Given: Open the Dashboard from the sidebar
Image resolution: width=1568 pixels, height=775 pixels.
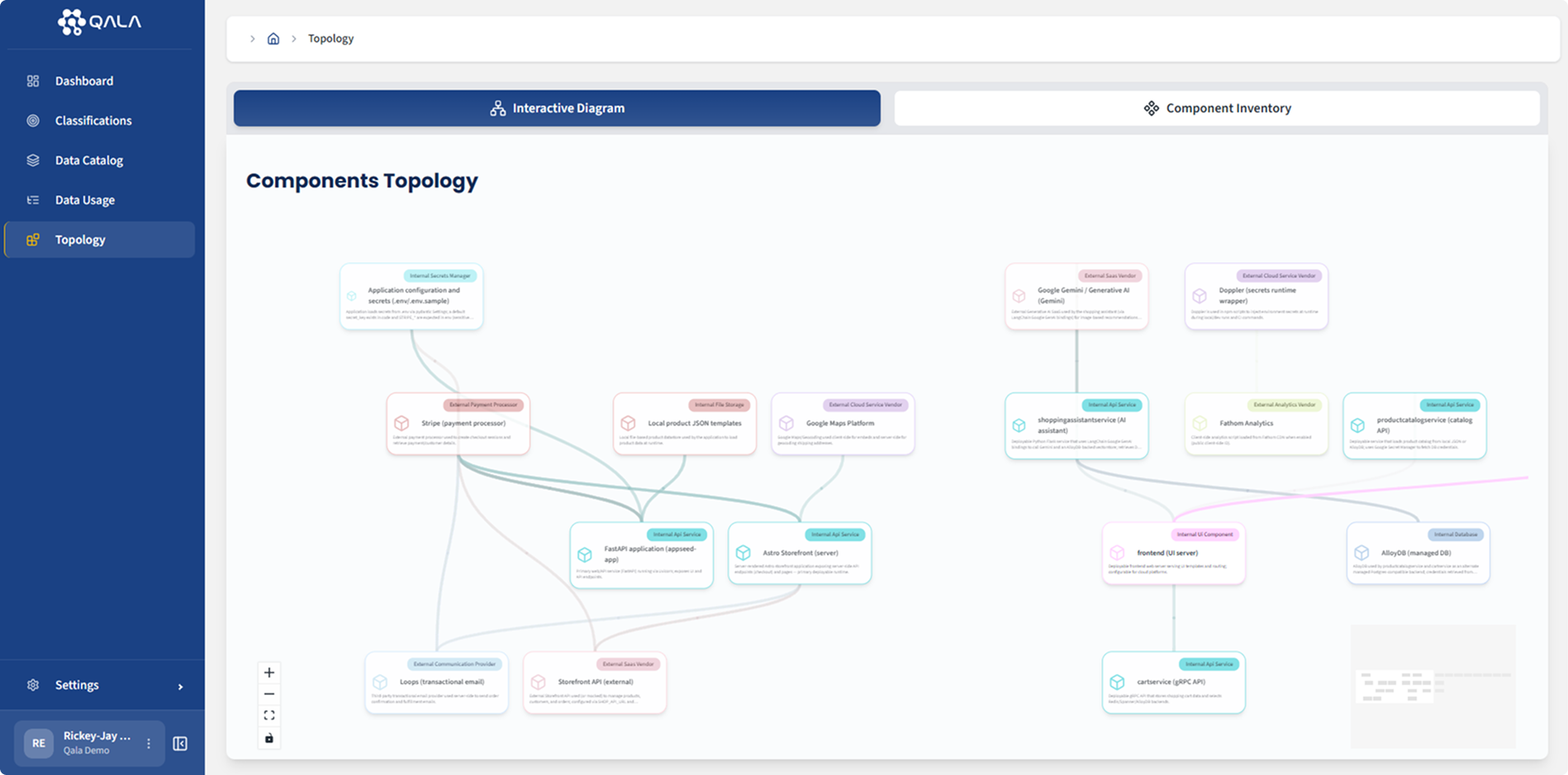Looking at the screenshot, I should click(83, 80).
